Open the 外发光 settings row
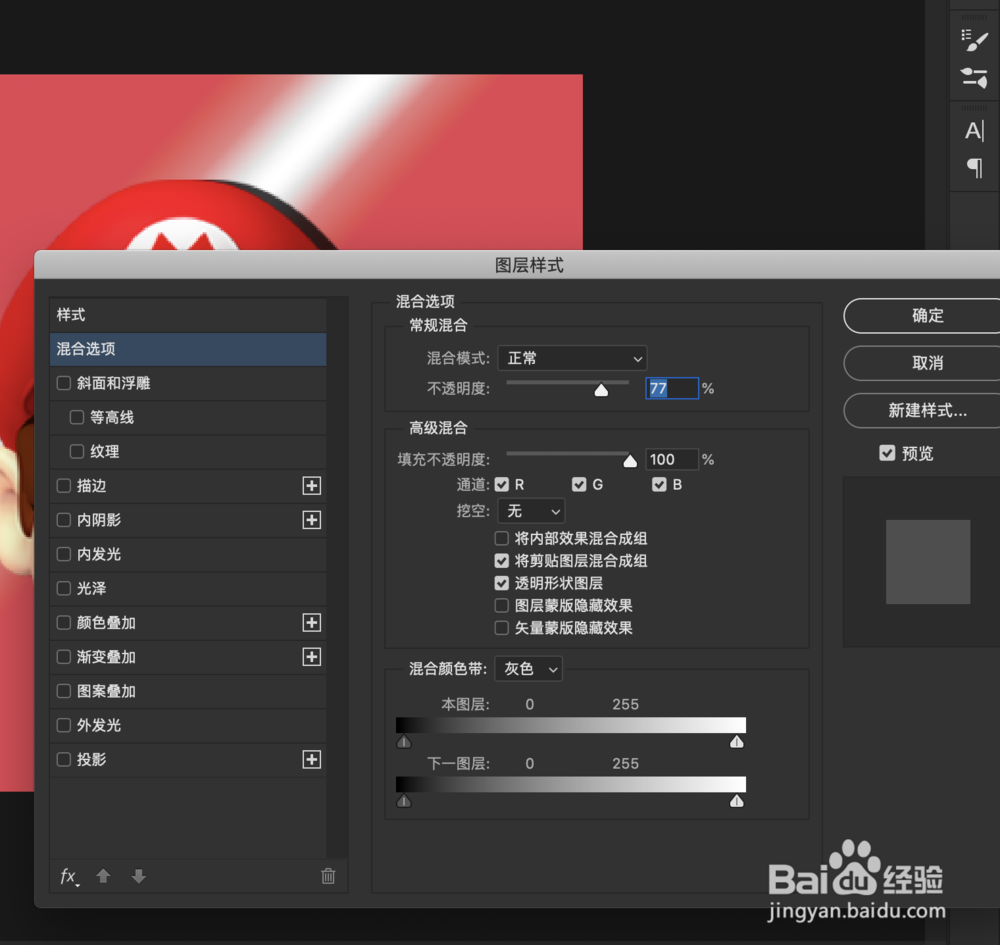The height and width of the screenshot is (945, 1000). point(188,726)
